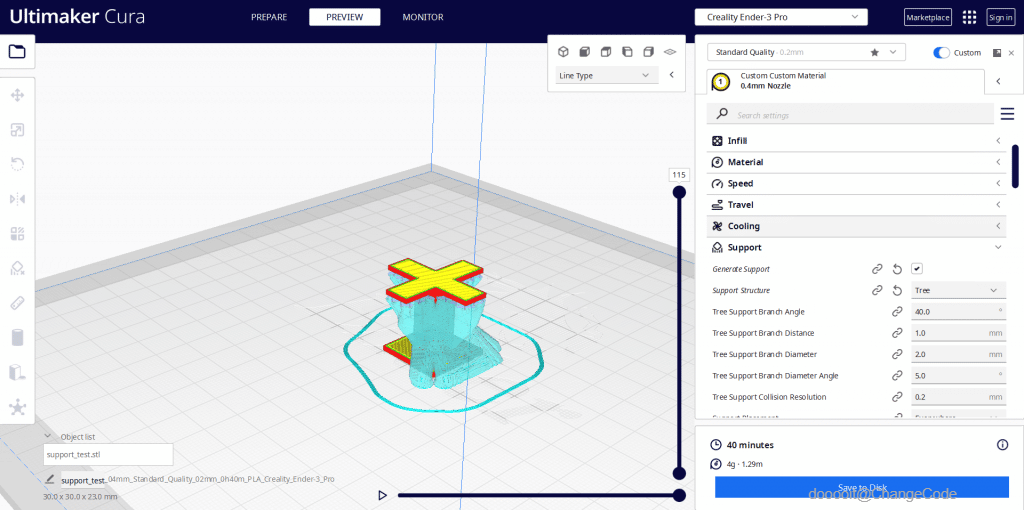Switch to the PREPARE stage
1024x510 pixels.
pyautogui.click(x=269, y=17)
